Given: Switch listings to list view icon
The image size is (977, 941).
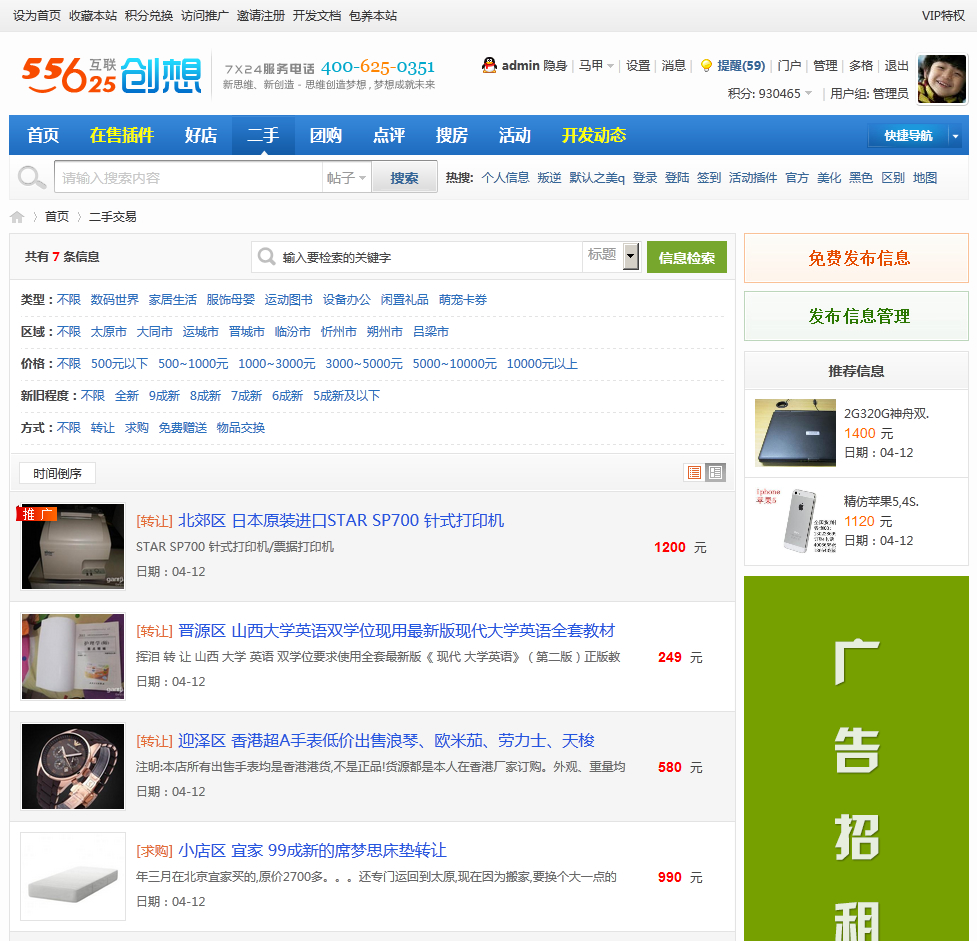Looking at the screenshot, I should click(x=693, y=471).
